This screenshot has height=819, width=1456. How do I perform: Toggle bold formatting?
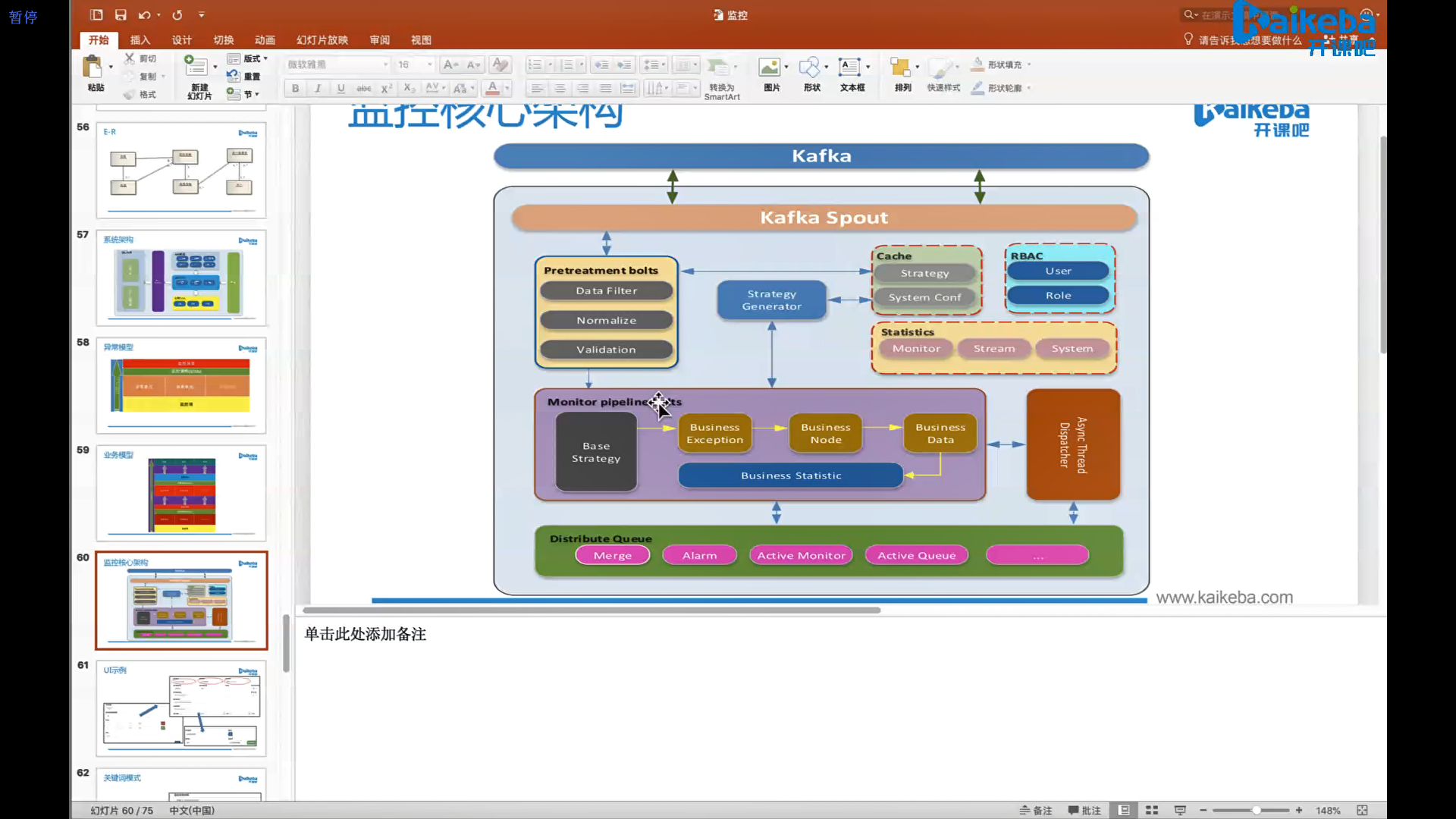pos(295,88)
